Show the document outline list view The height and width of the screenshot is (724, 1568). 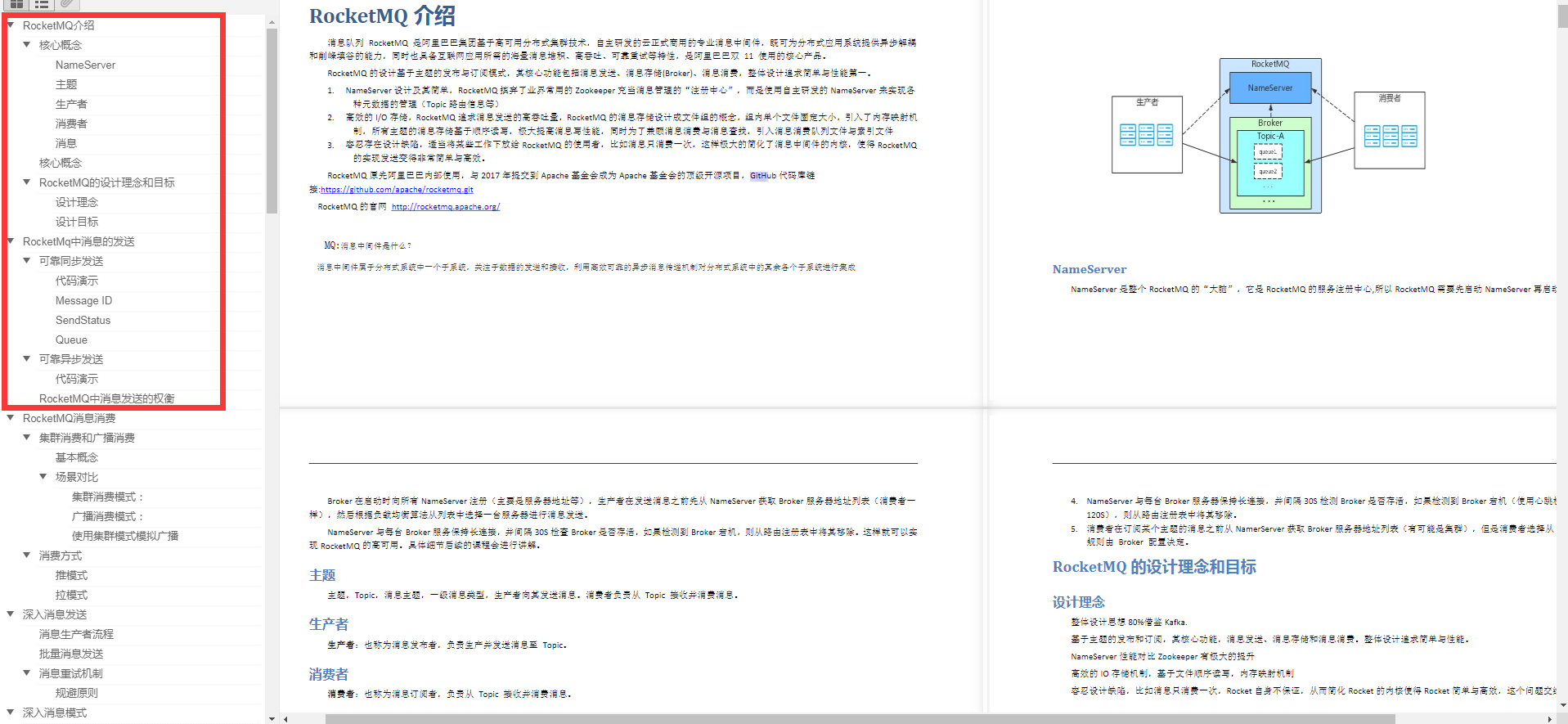pyautogui.click(x=41, y=4)
